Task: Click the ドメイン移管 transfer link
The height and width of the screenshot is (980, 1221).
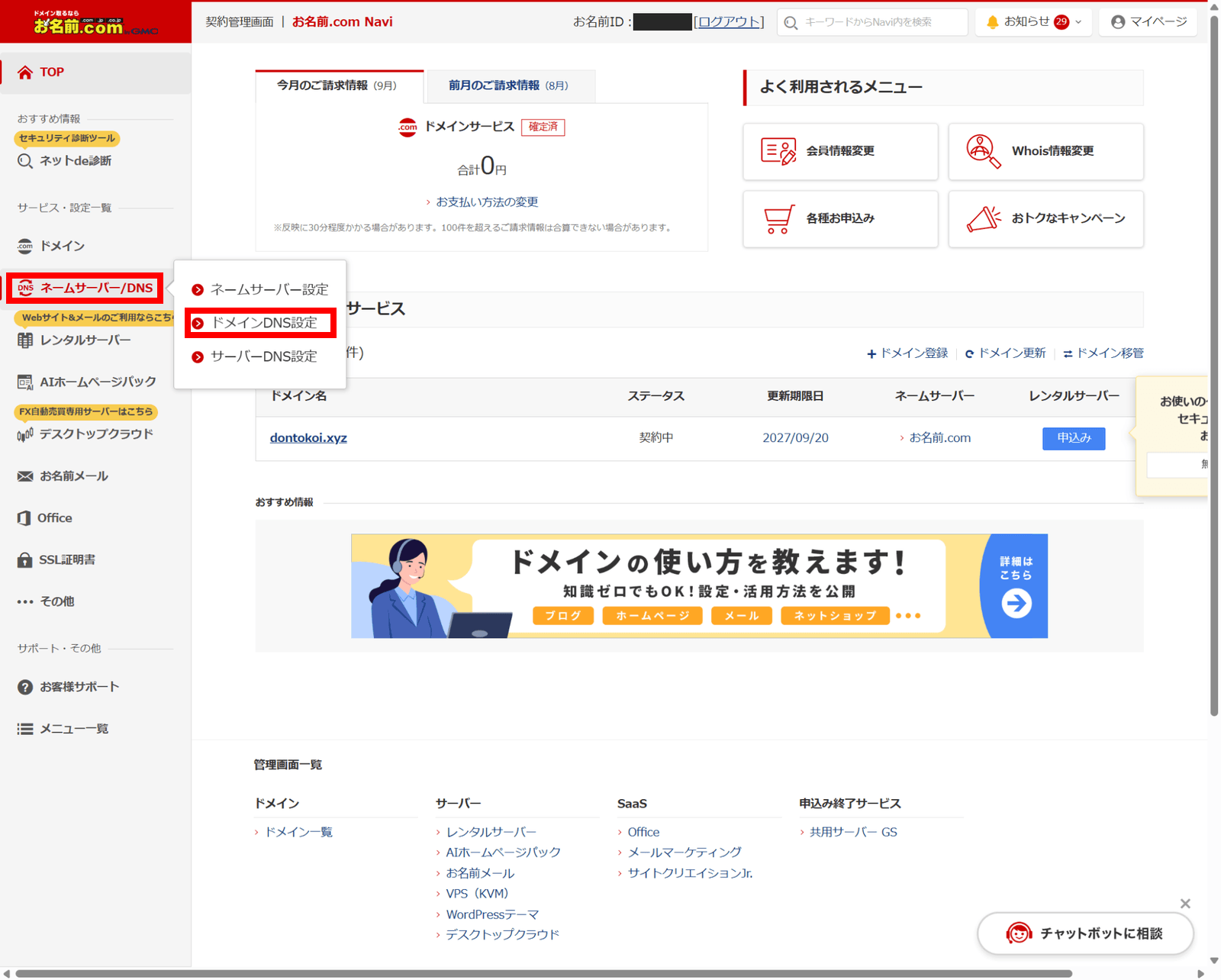Action: tap(1103, 353)
